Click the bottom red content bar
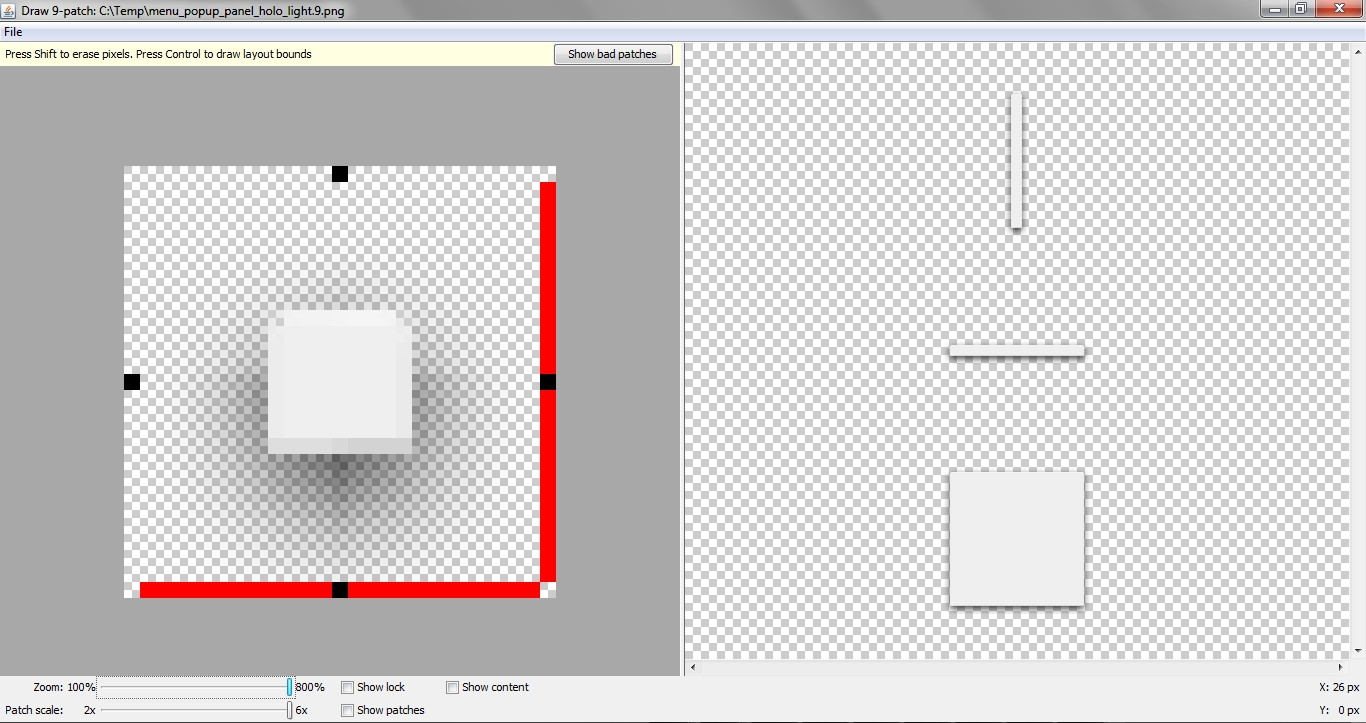 (340, 590)
